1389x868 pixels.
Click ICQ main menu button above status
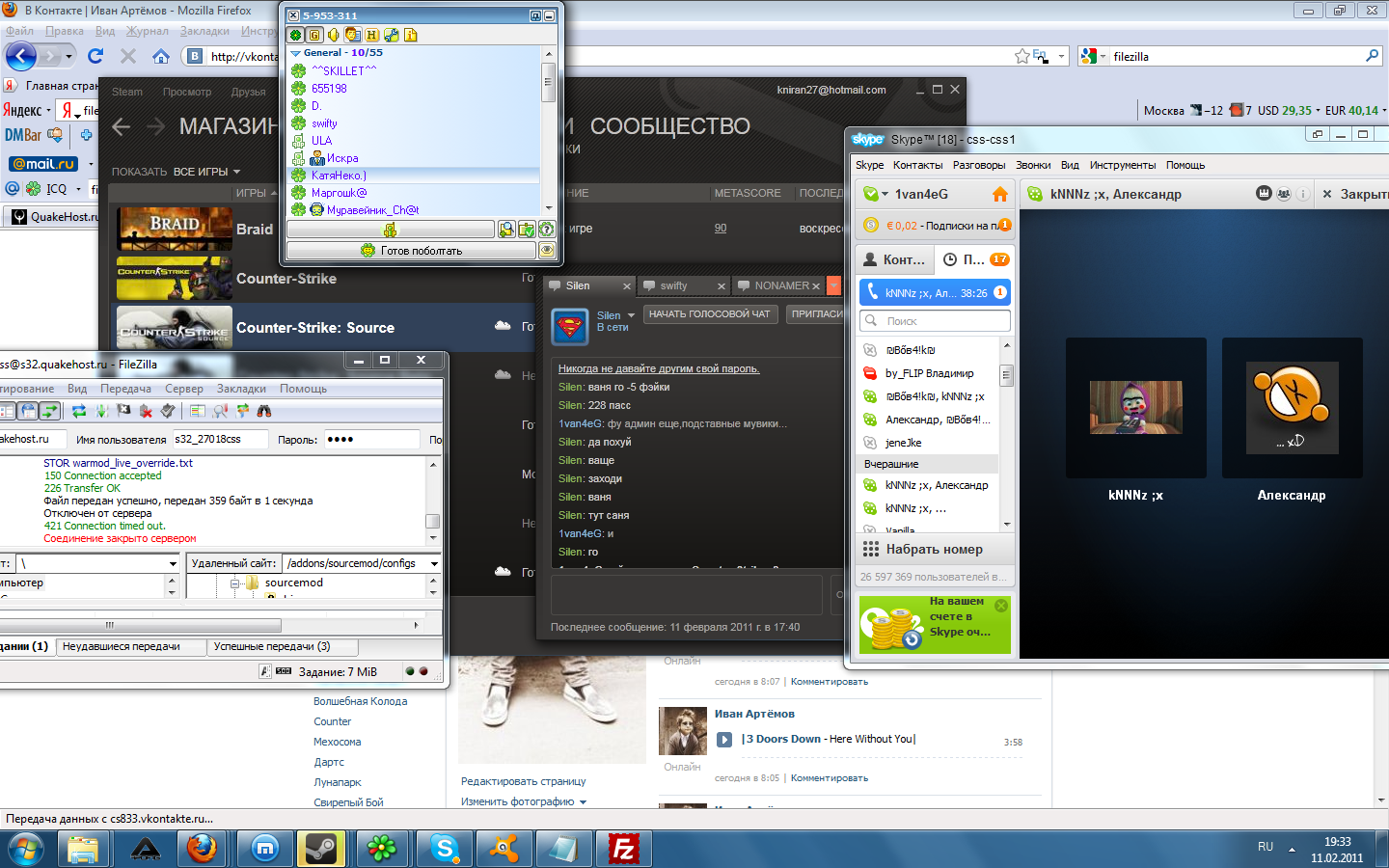[391, 230]
